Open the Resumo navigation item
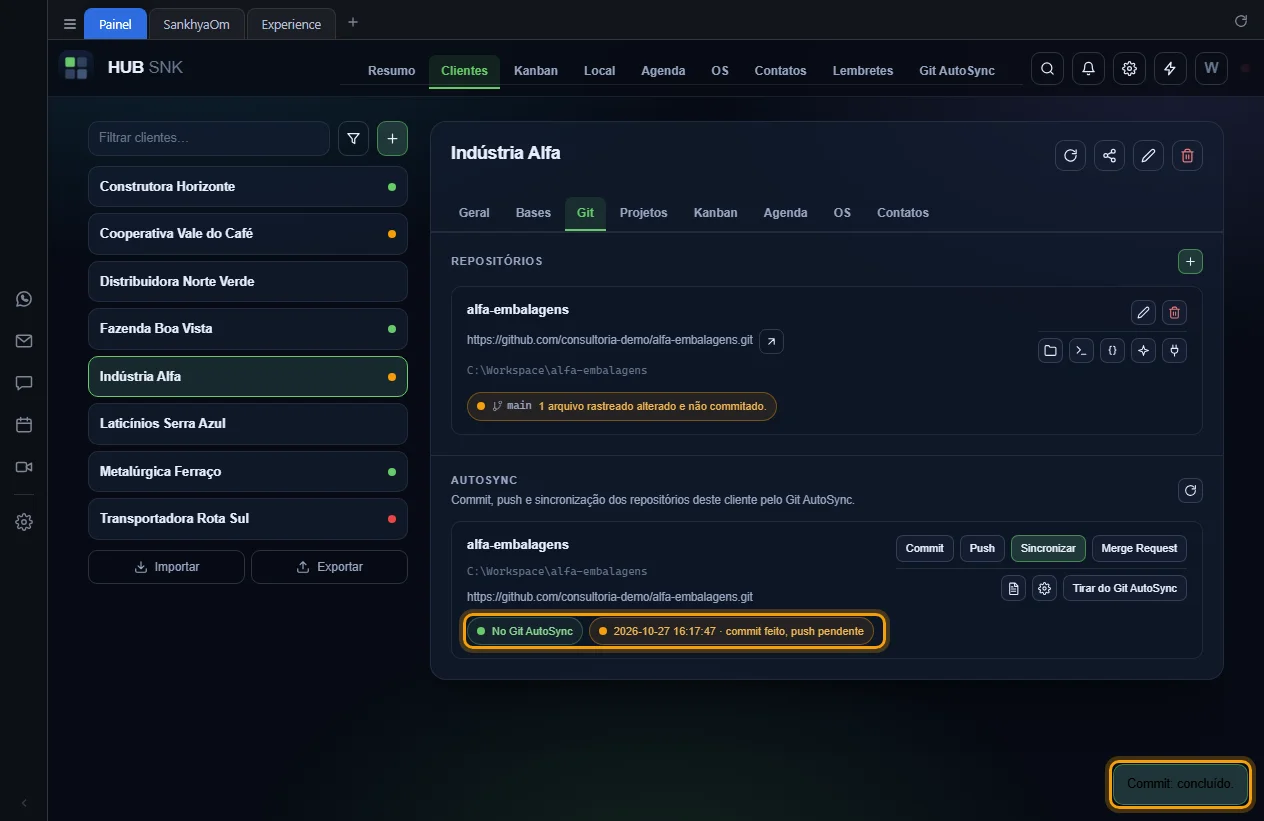Screen dimensions: 1264x821 tap(391, 71)
